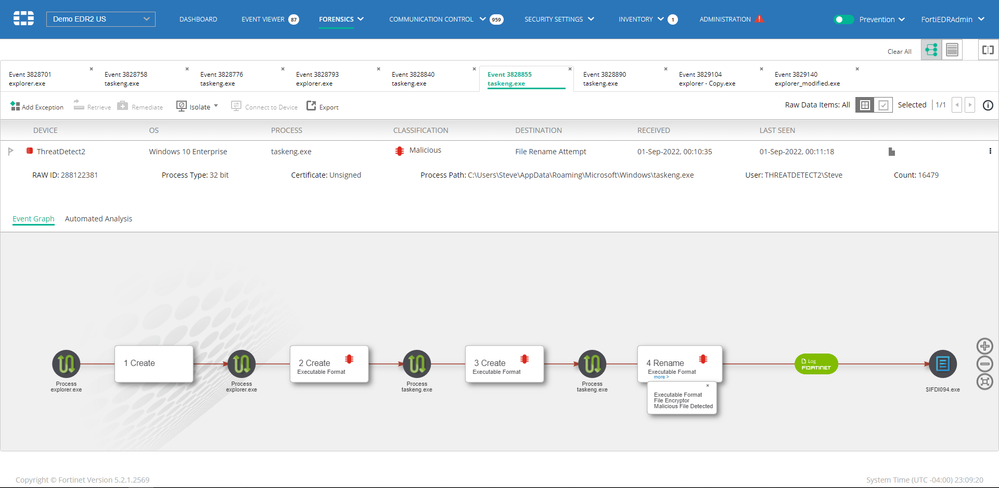Click the Administration red warning icon
This screenshot has width=999, height=488.
pos(759,19)
